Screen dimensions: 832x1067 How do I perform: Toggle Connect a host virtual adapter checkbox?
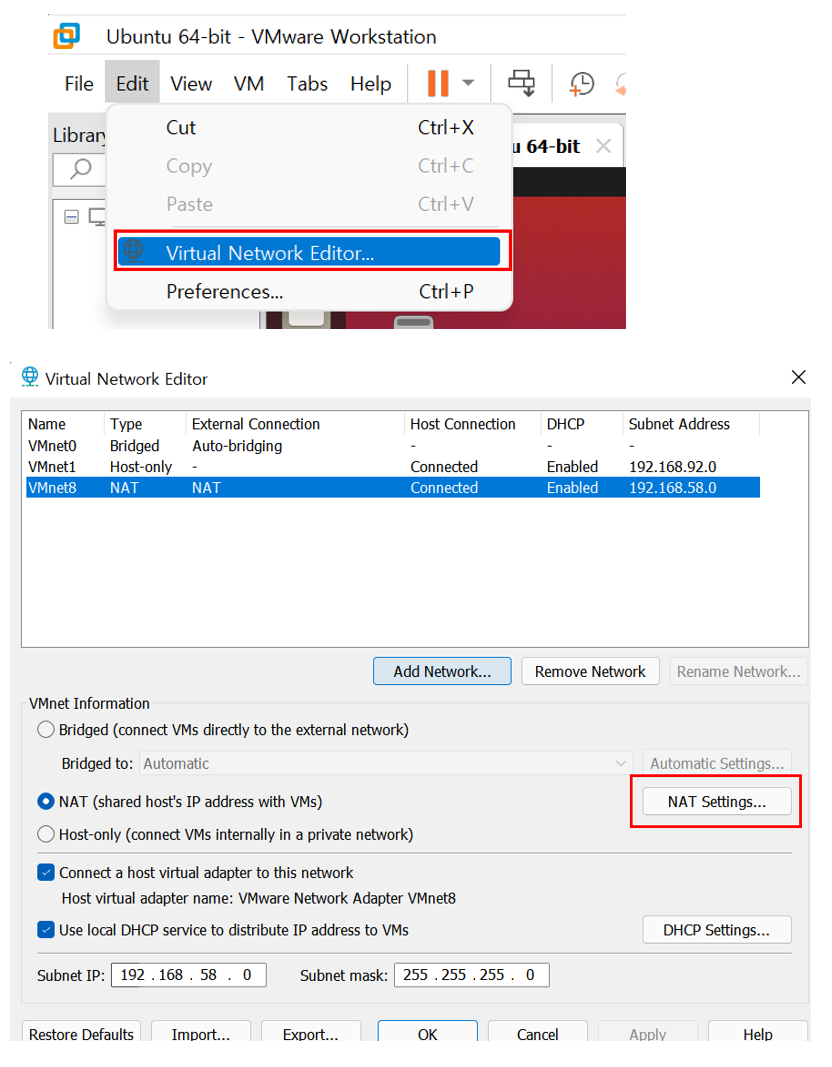coord(46,872)
